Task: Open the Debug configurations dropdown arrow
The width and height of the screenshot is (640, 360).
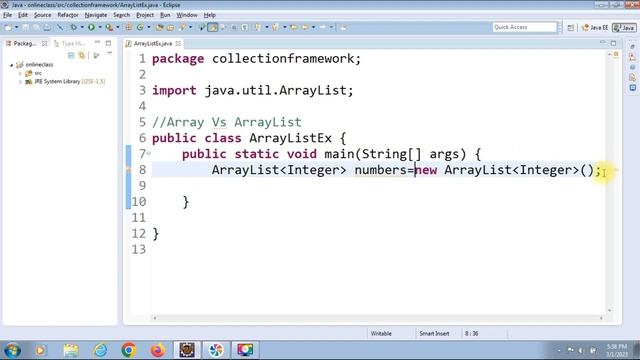Action: pyautogui.click(x=82, y=27)
